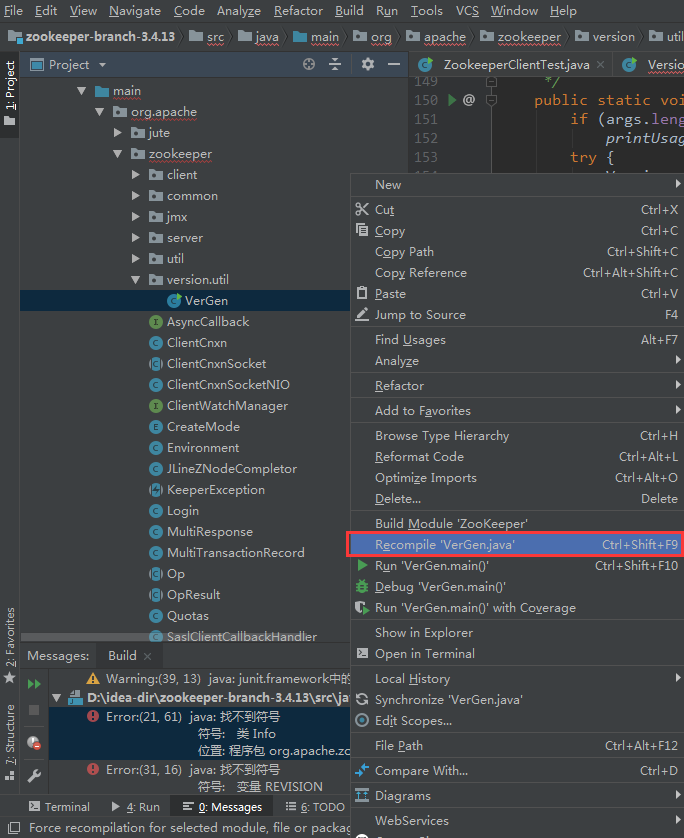Toggle the 0: Messages tool window

pos(222,807)
